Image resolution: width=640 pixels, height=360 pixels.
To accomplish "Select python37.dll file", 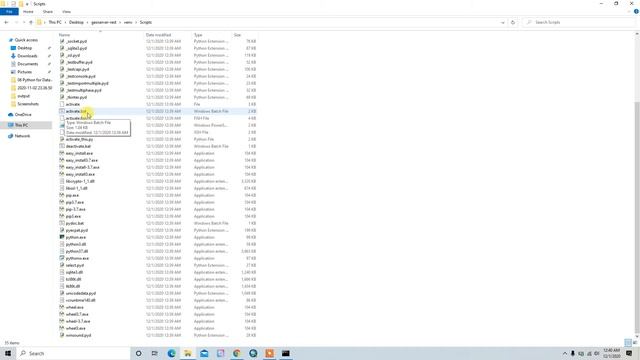I will (x=77, y=251).
